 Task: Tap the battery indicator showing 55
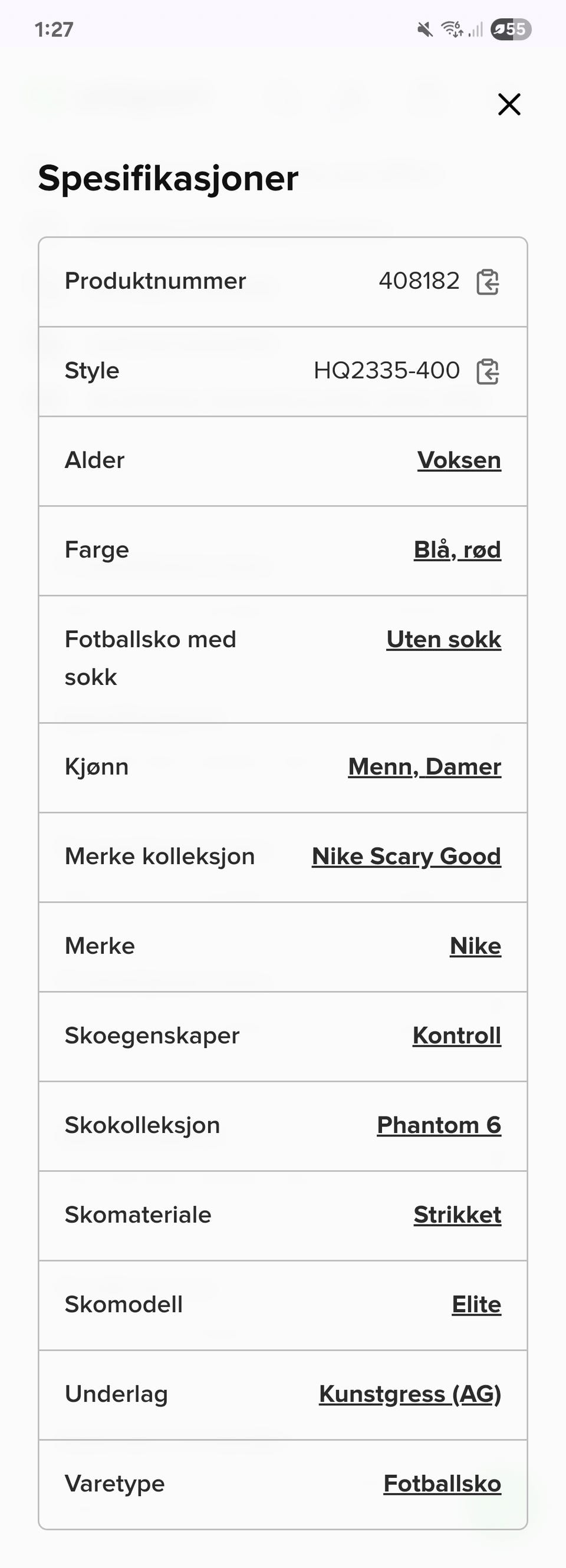[511, 29]
